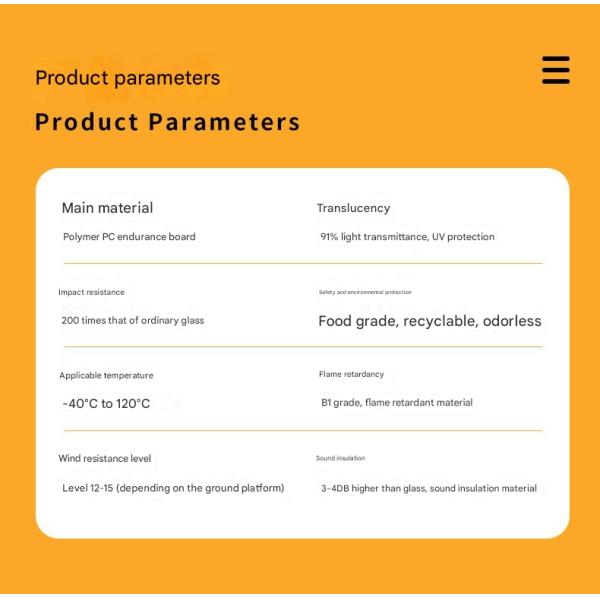Screen dimensions: 600x600
Task: Open the hamburger menu icon
Action: (556, 70)
